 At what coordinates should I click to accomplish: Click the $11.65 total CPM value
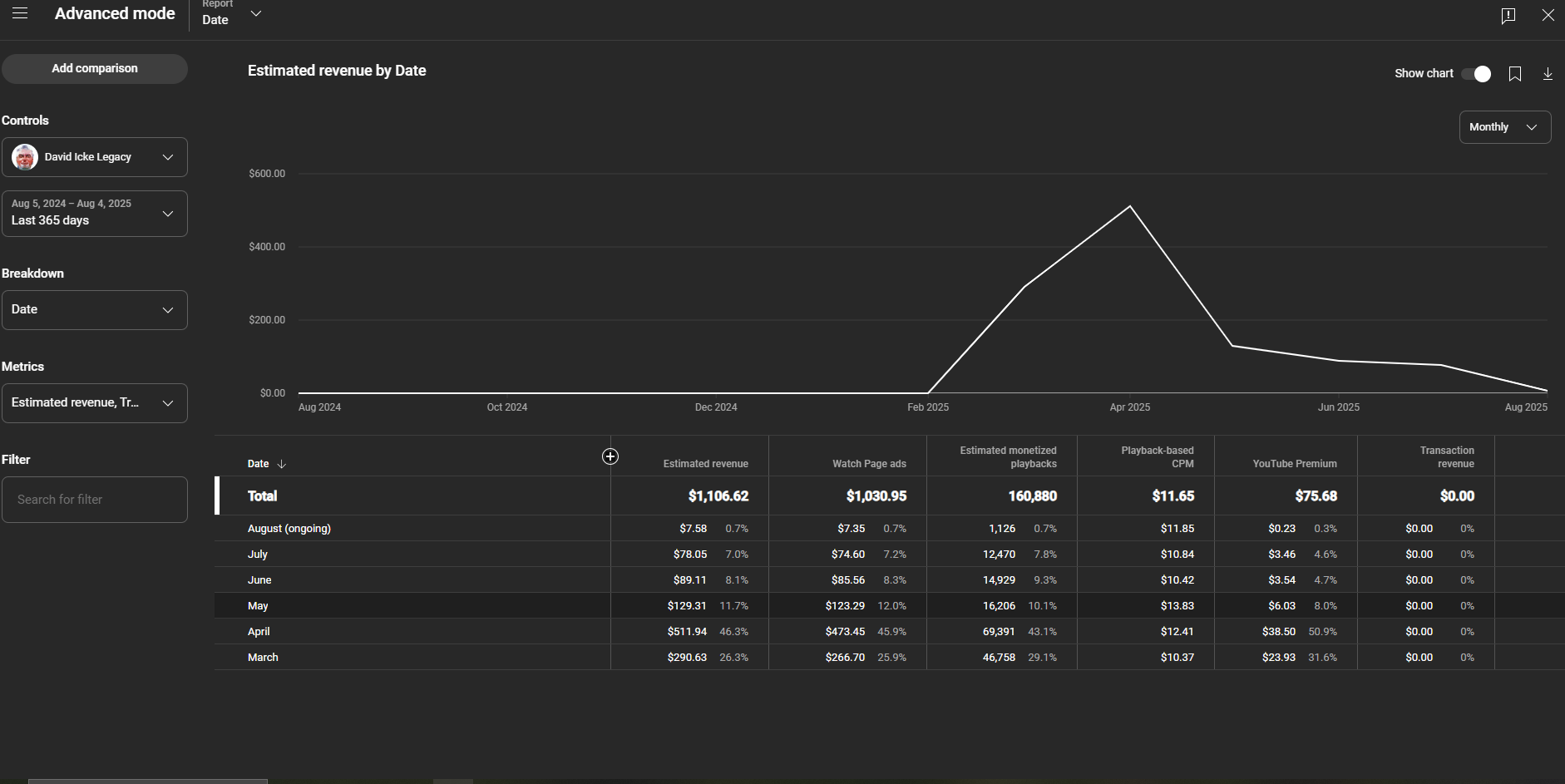(1173, 496)
